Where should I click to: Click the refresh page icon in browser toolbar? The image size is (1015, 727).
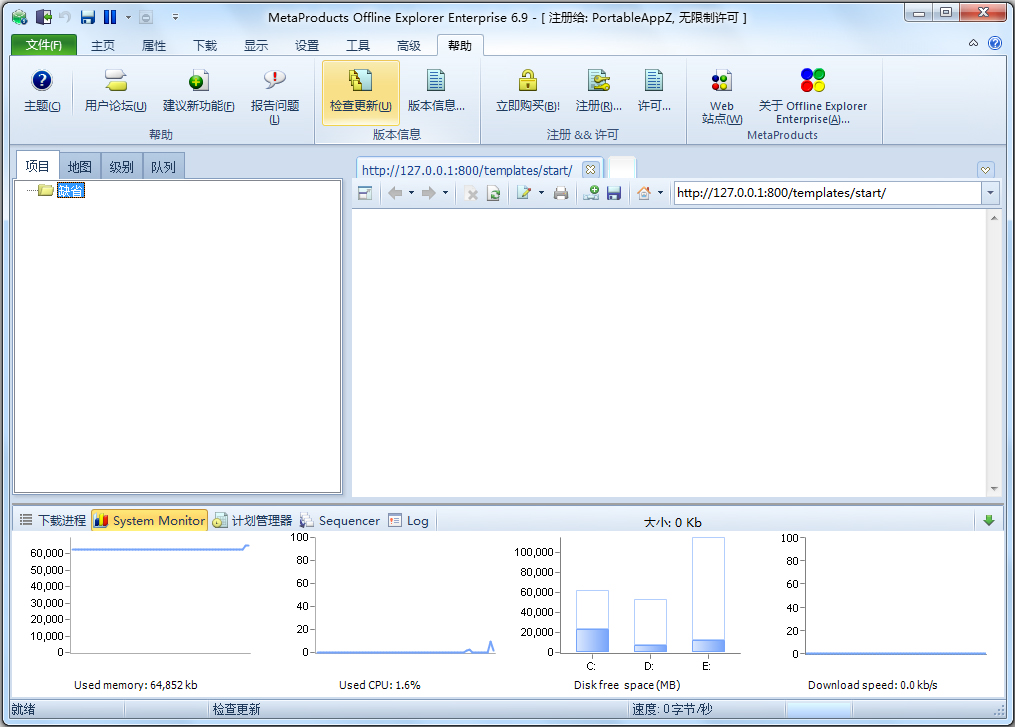pyautogui.click(x=493, y=193)
